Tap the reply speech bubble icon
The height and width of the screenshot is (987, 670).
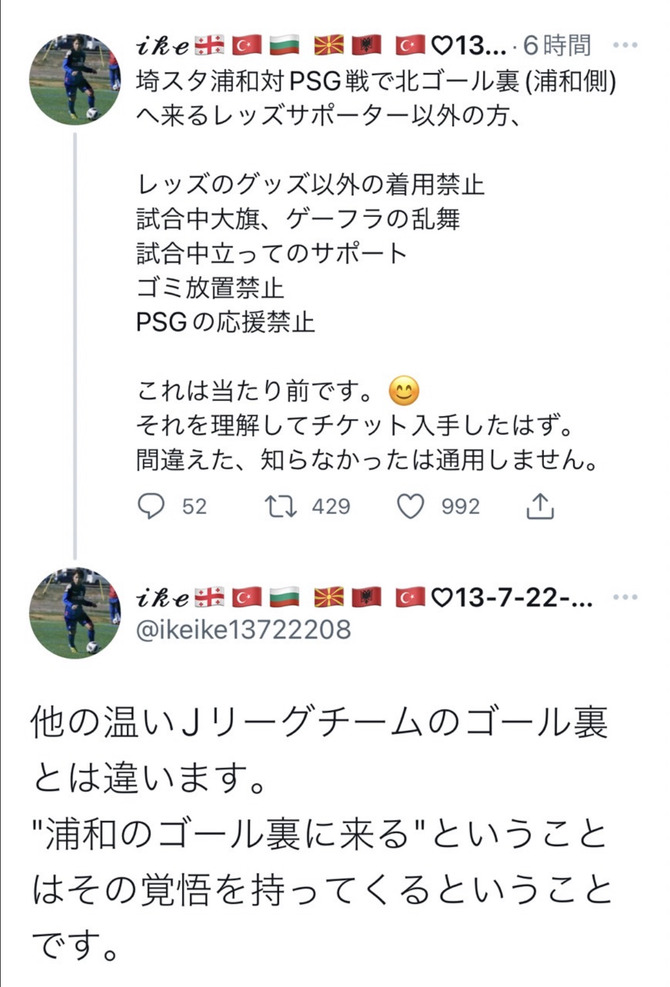click(x=150, y=506)
